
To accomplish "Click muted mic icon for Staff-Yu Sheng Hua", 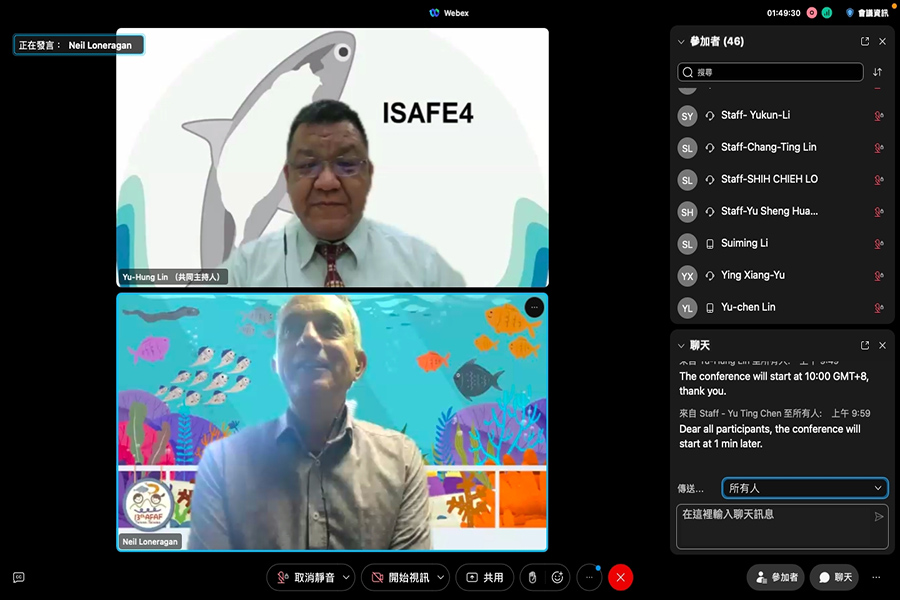I will click(x=878, y=212).
